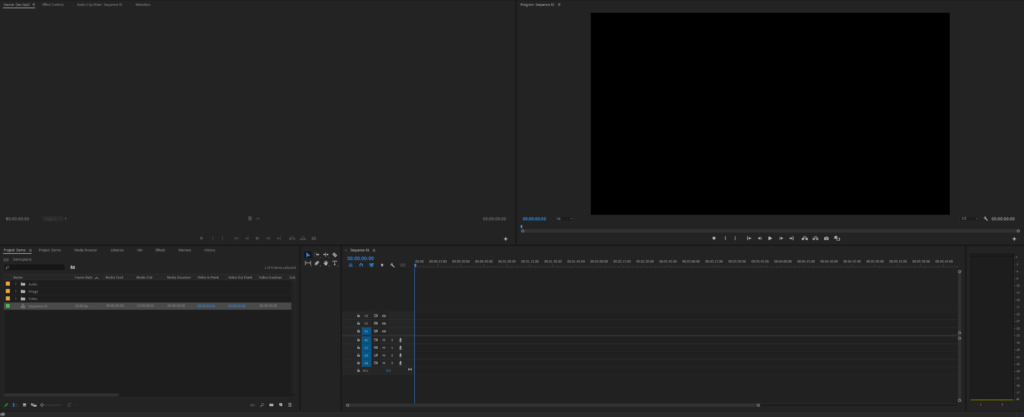1024x417 pixels.
Task: Click Add Marker button in timeline header
Action: click(x=382, y=265)
